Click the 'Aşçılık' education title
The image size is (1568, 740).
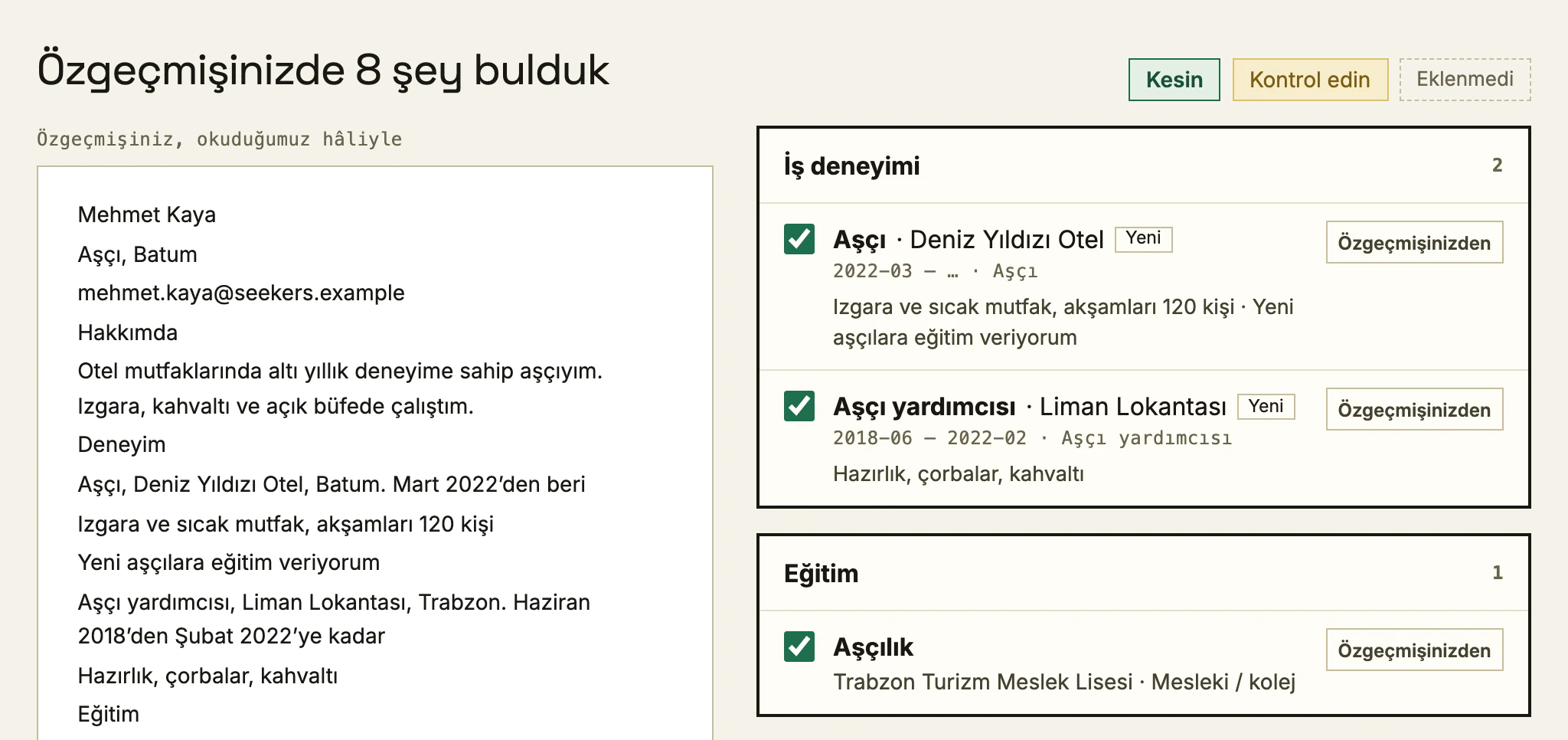click(873, 647)
